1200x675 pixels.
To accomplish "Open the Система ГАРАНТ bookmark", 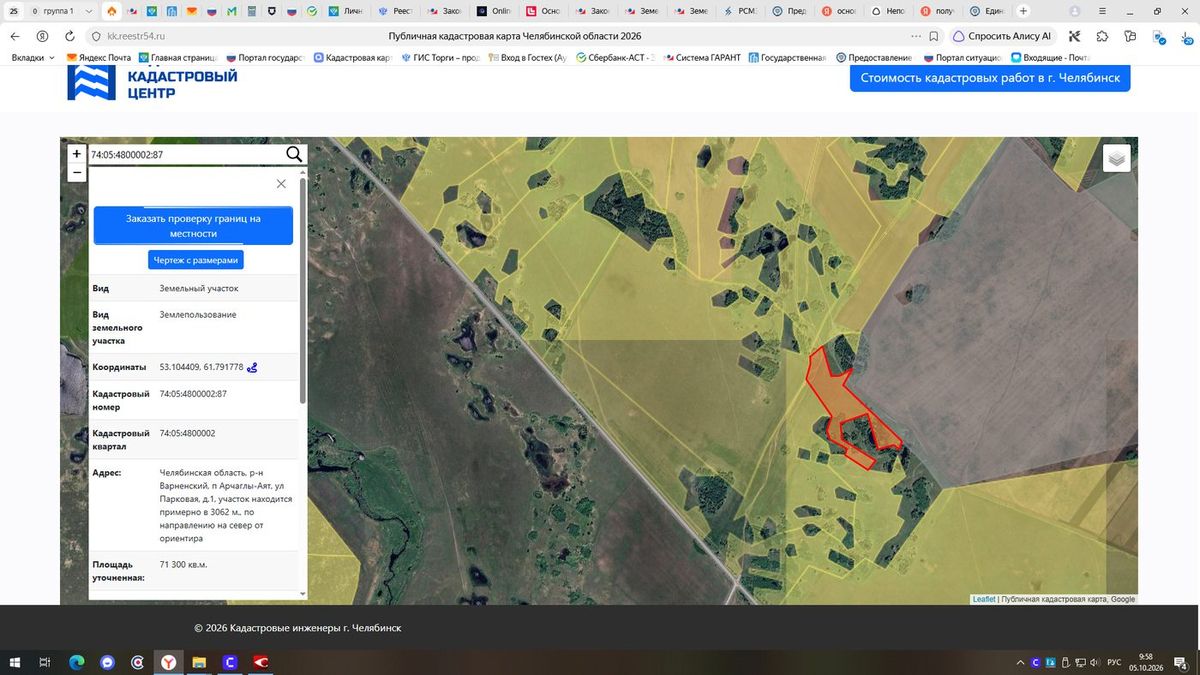I will pyautogui.click(x=702, y=58).
